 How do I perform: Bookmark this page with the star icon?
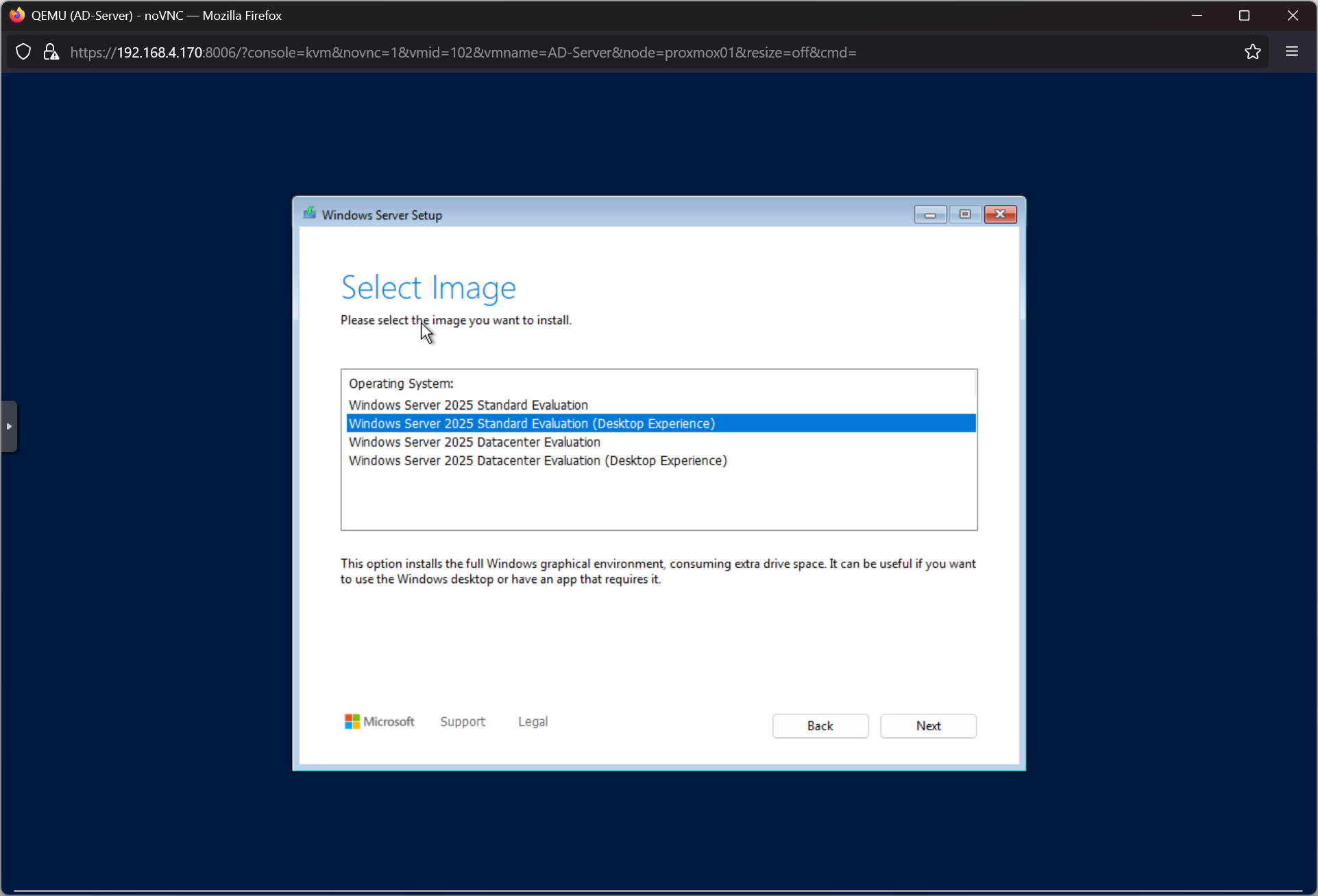1252,52
